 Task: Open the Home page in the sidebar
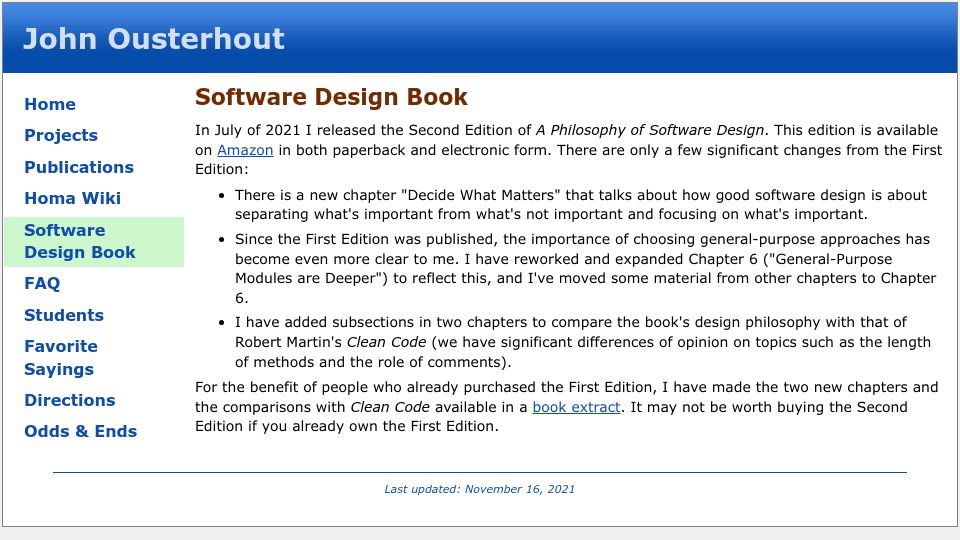(x=50, y=105)
